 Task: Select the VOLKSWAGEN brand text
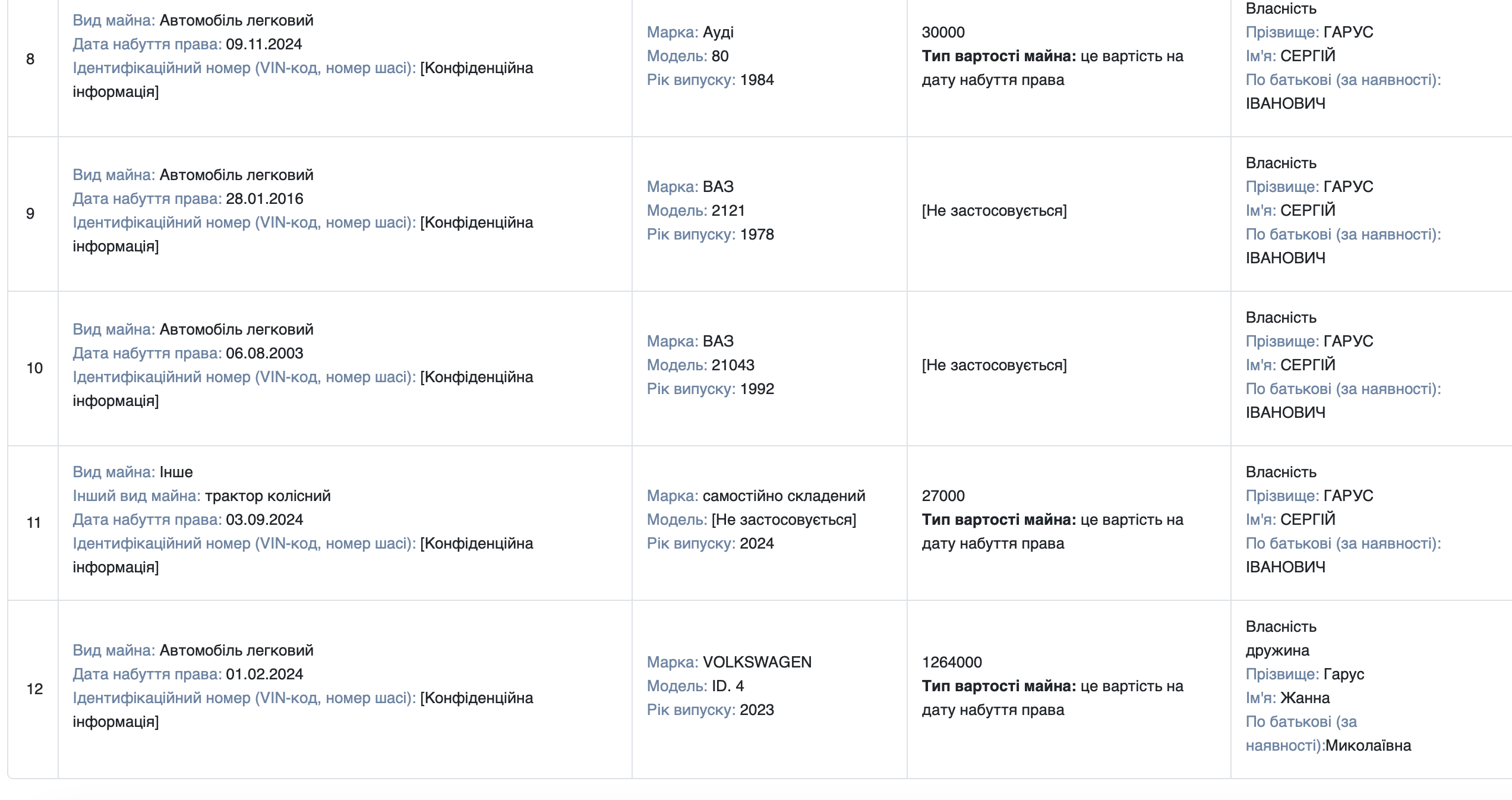(757, 662)
